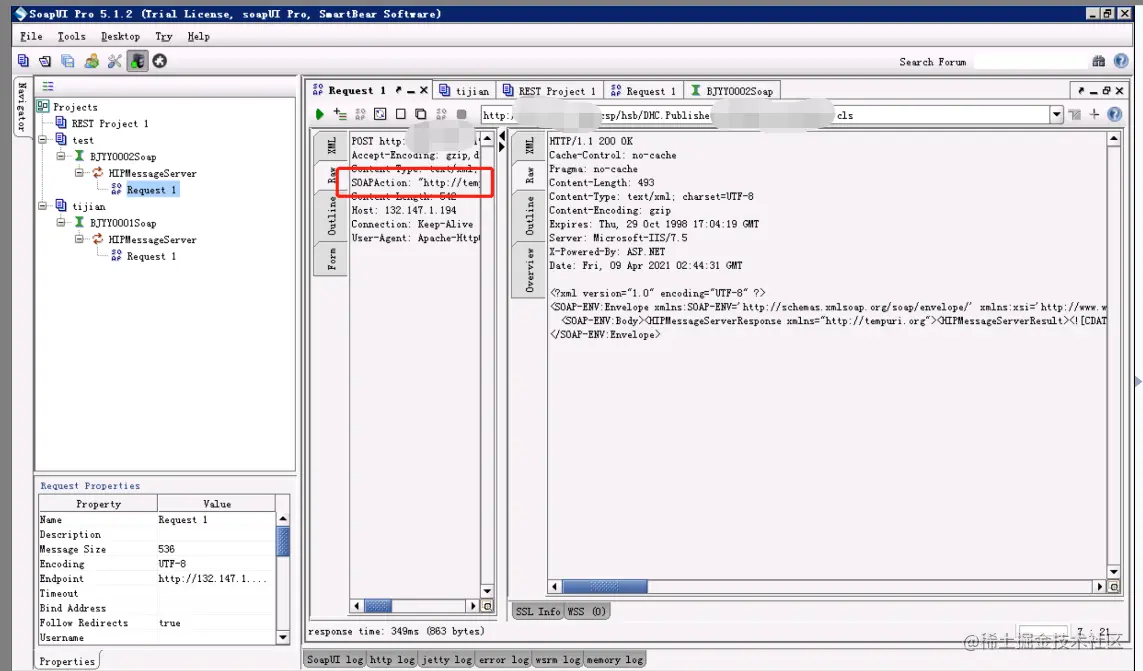Open the request editor help icon

point(1115,115)
